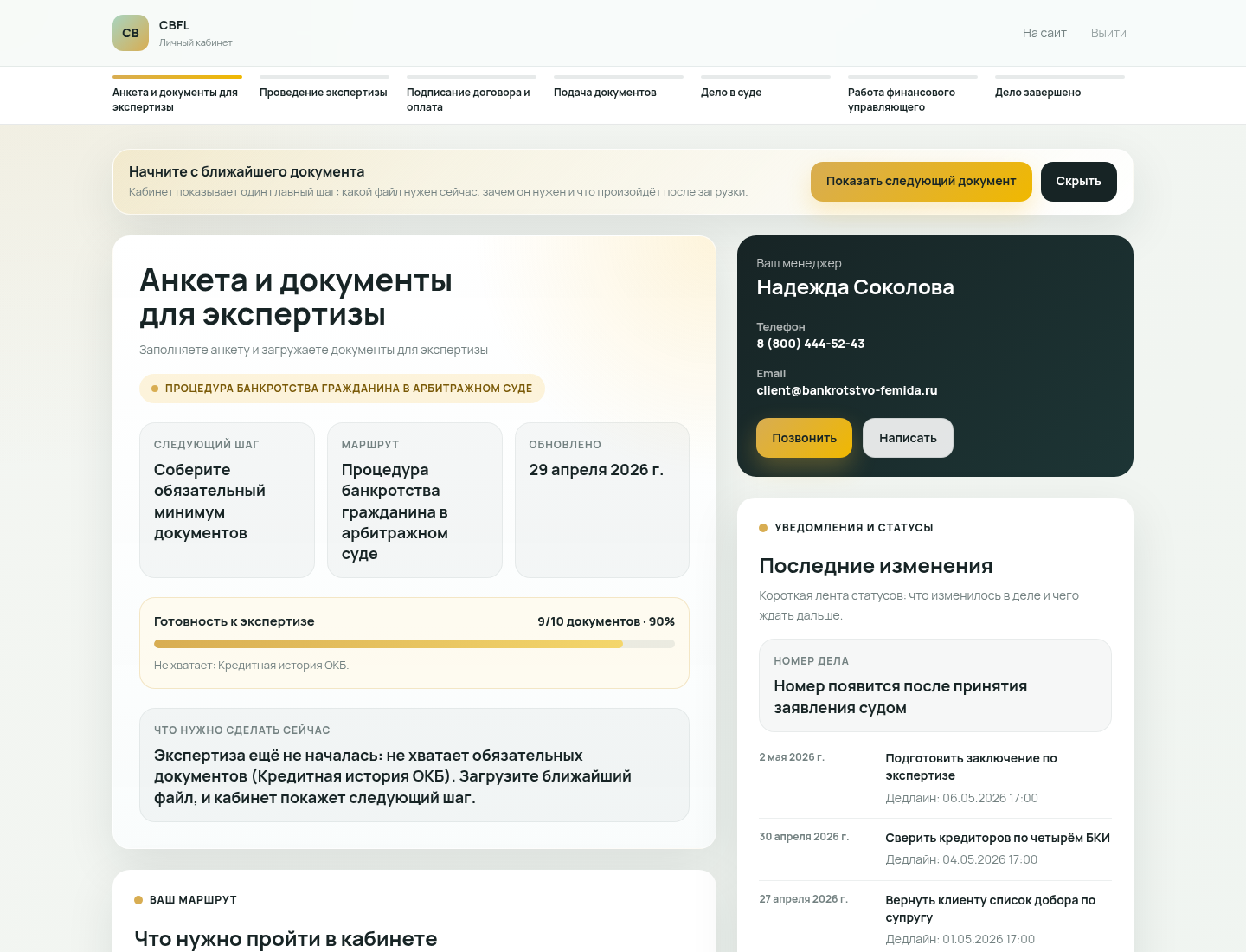
Task: Click the 'Номер дела' info card
Action: (935, 685)
